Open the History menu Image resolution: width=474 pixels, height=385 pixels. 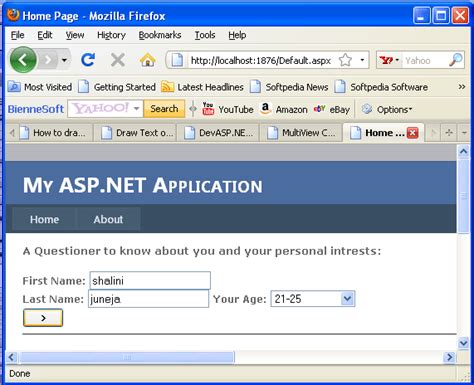coord(111,35)
